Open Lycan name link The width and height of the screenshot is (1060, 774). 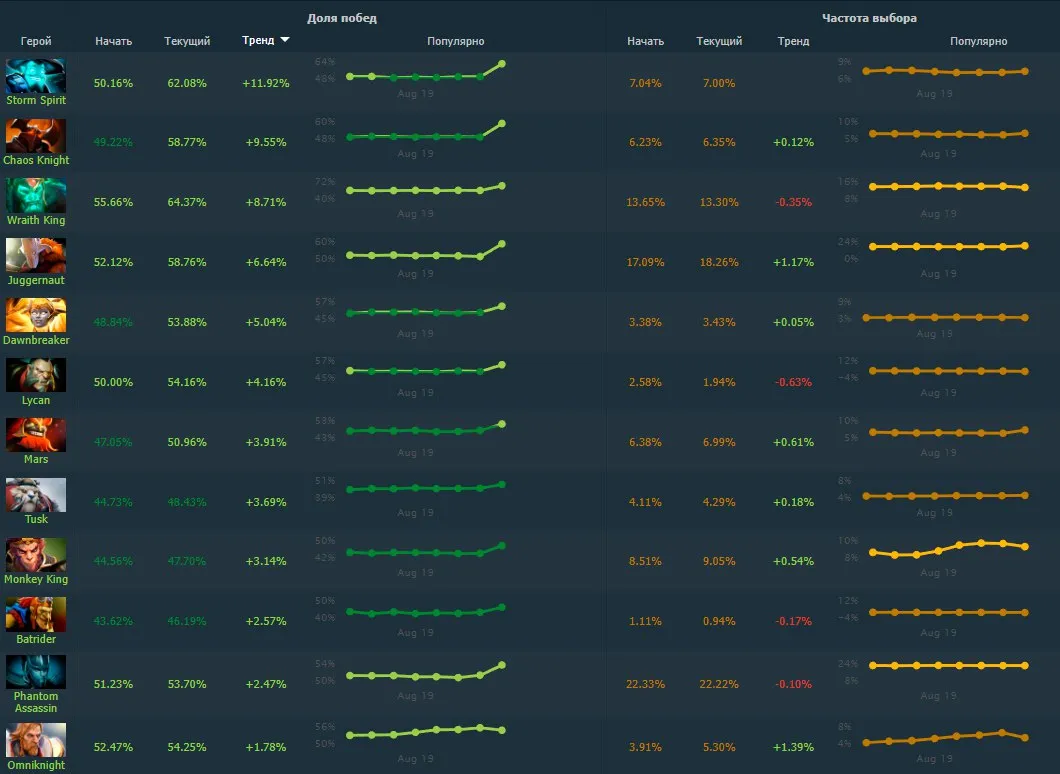[36, 400]
